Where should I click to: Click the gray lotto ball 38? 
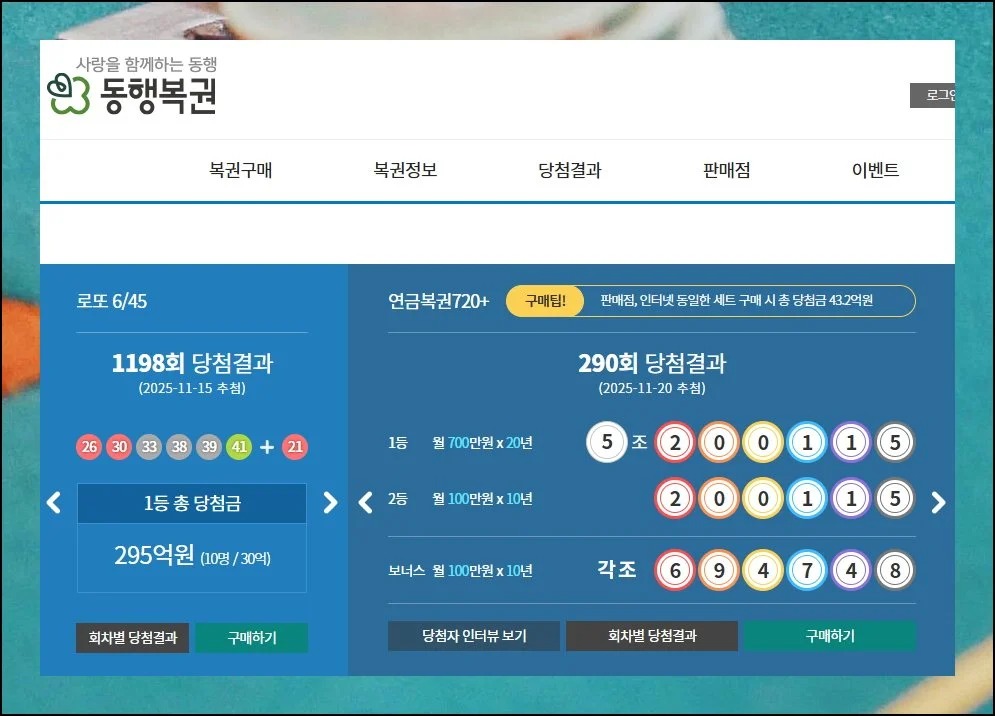179,447
